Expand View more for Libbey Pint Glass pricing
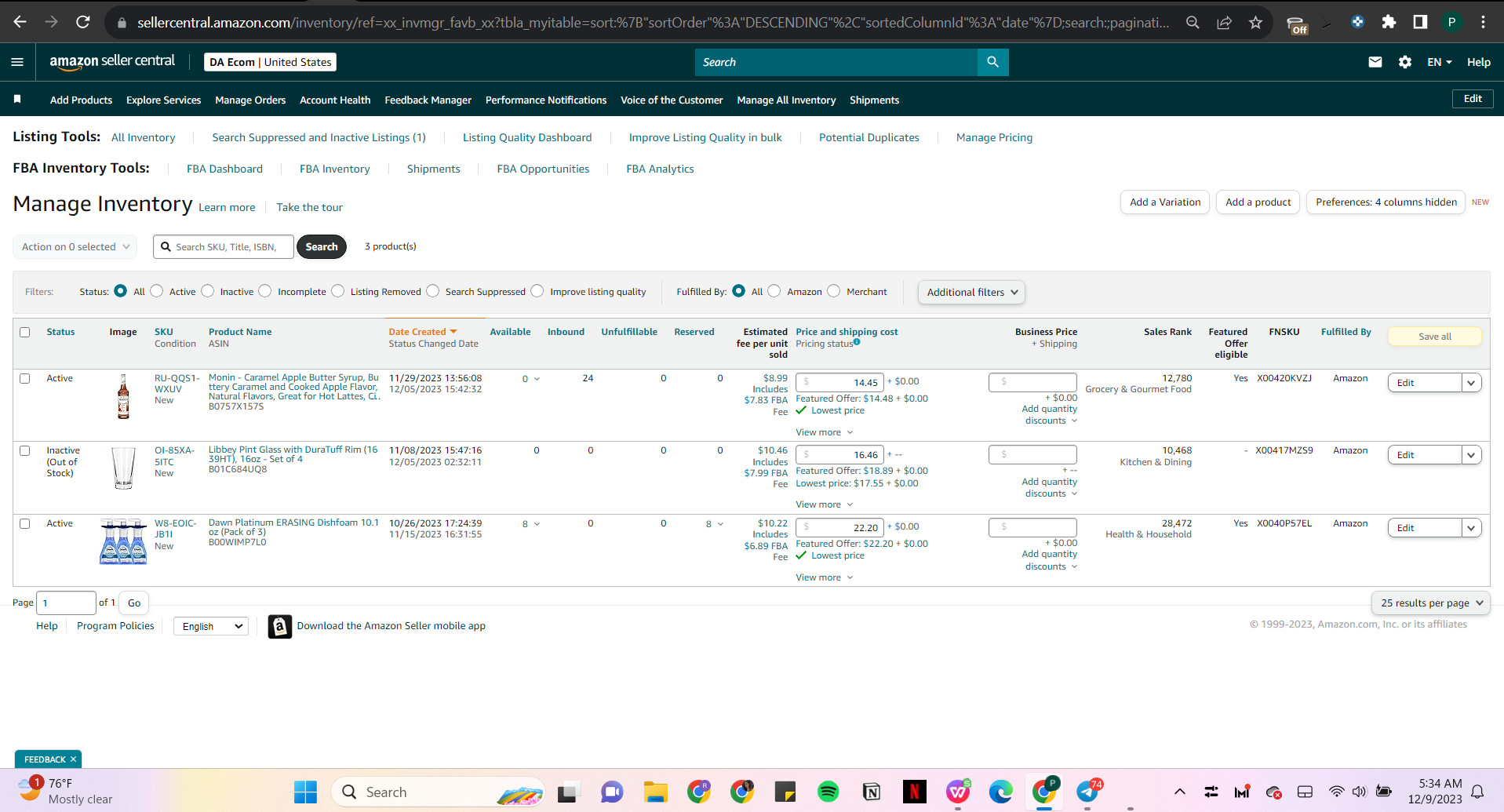Screen dimensions: 1504x812 tap(825, 504)
